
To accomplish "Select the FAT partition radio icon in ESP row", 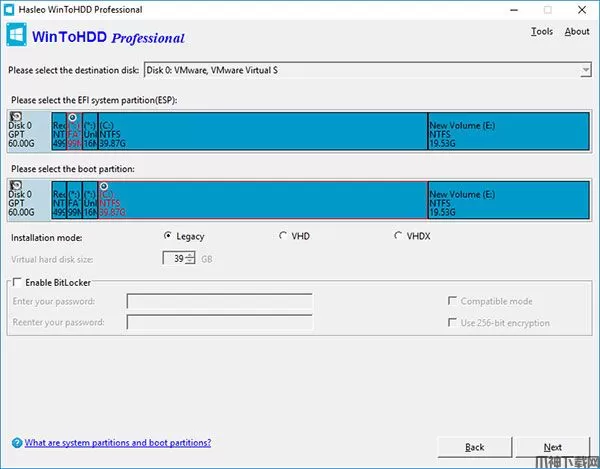I will pos(72,117).
